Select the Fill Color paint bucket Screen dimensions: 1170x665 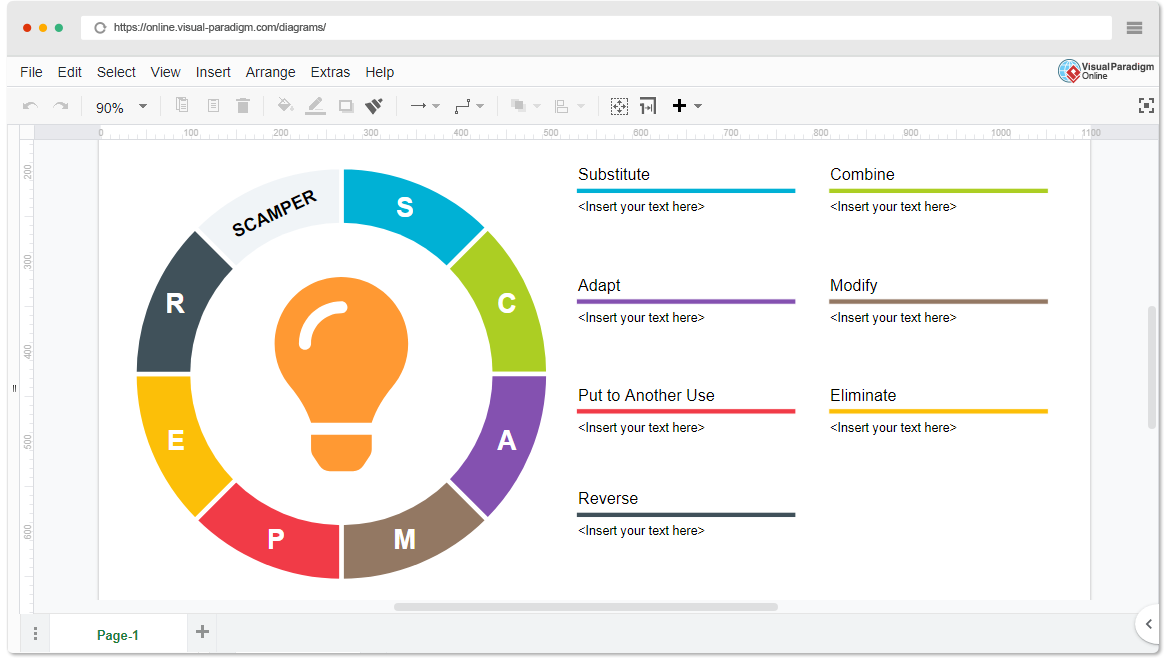pos(285,105)
